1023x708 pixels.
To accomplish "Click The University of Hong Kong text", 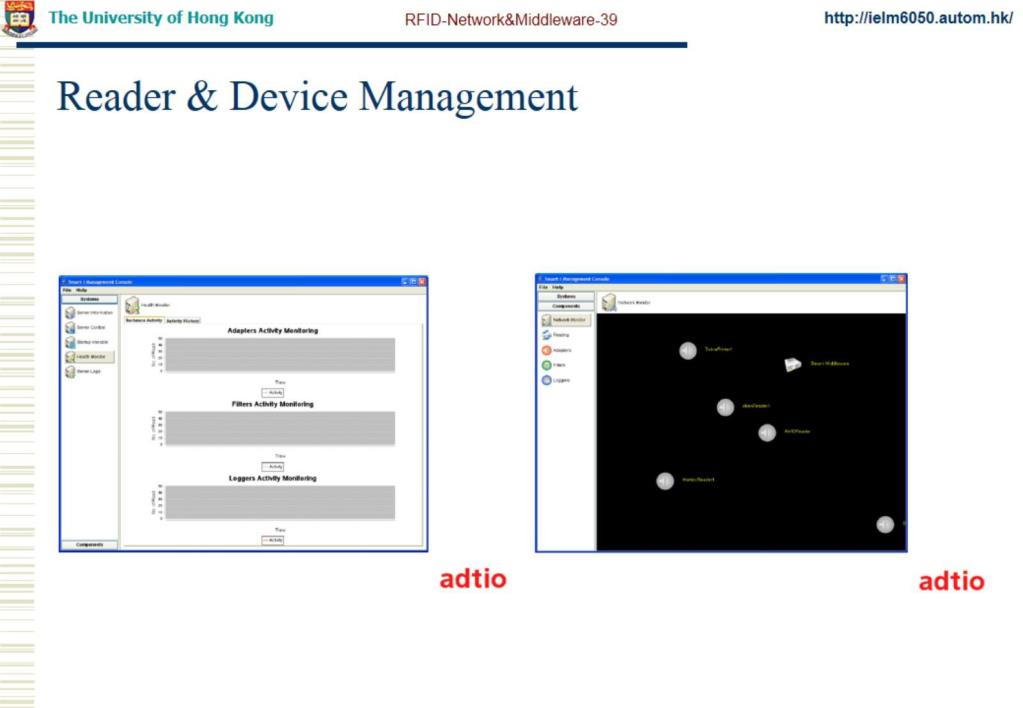I will click(161, 18).
